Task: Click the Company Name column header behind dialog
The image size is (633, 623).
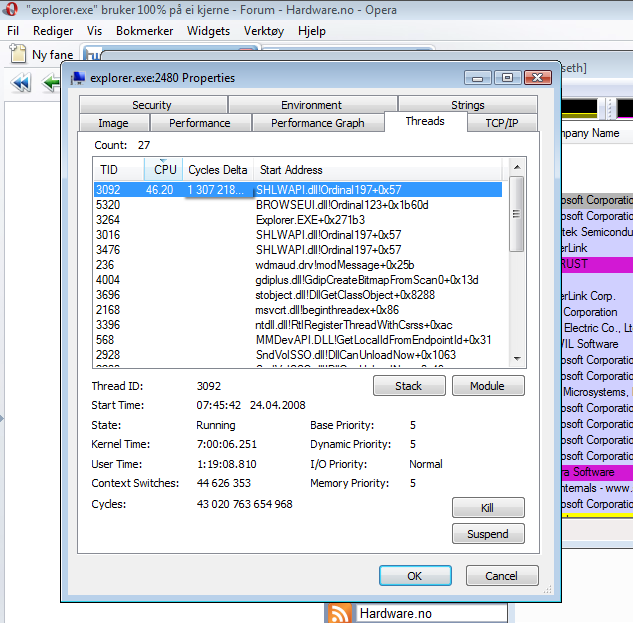Action: (590, 133)
